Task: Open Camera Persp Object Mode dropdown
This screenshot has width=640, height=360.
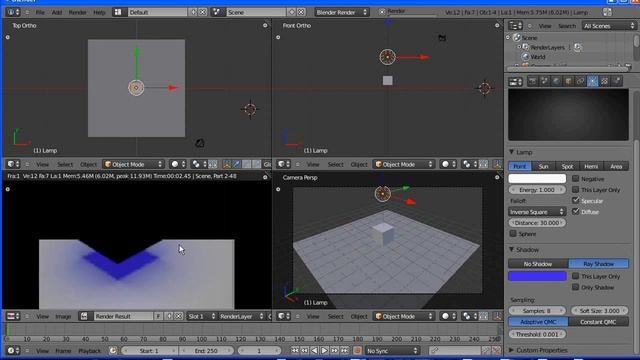Action: pyautogui.click(x=404, y=316)
